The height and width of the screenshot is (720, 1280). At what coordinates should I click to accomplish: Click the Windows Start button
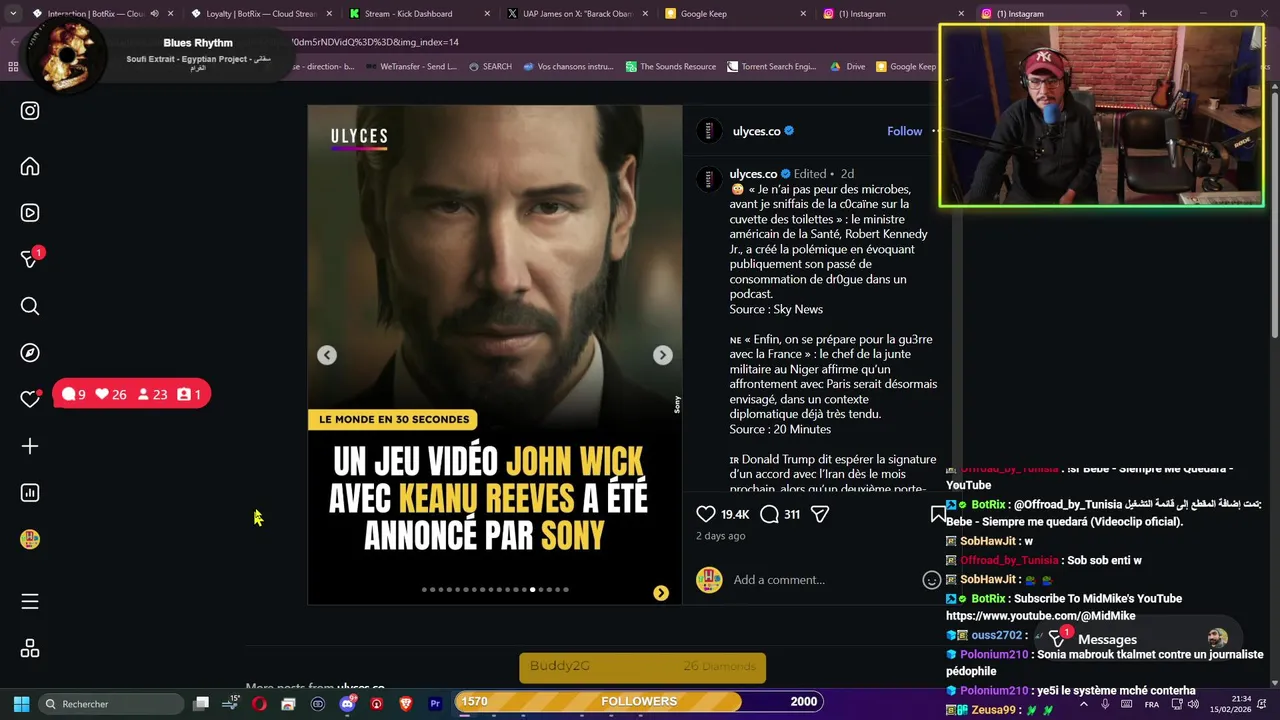[21, 704]
